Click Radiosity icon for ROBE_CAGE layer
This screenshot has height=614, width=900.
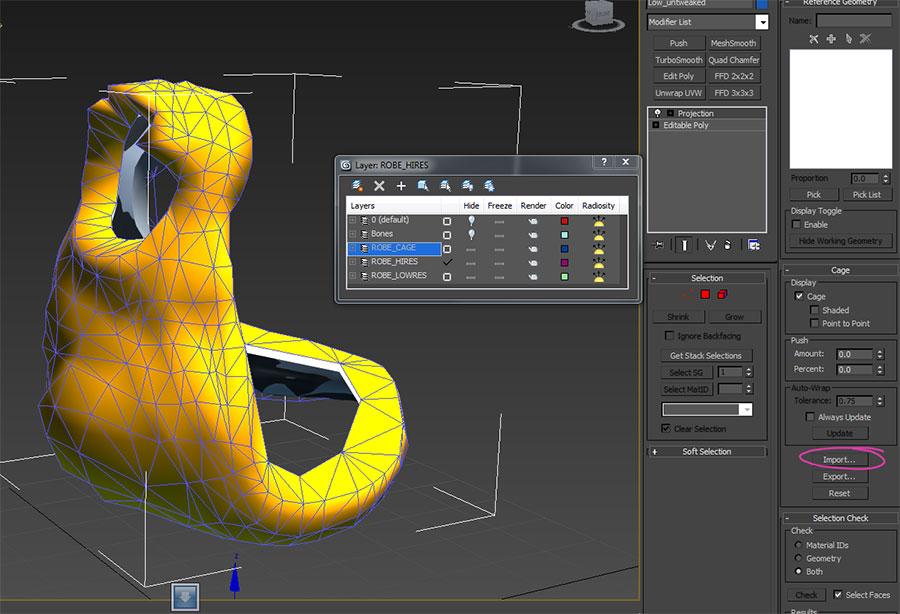pyautogui.click(x=599, y=249)
